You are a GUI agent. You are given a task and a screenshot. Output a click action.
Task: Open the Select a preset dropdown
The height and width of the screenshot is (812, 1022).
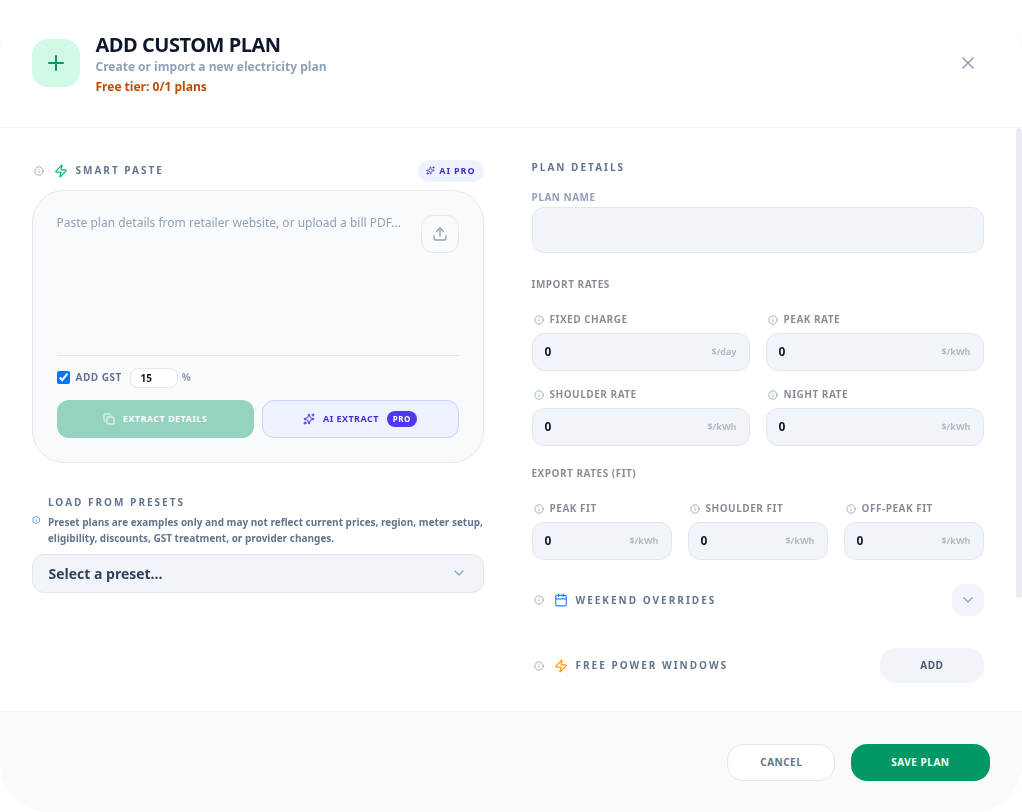click(258, 573)
